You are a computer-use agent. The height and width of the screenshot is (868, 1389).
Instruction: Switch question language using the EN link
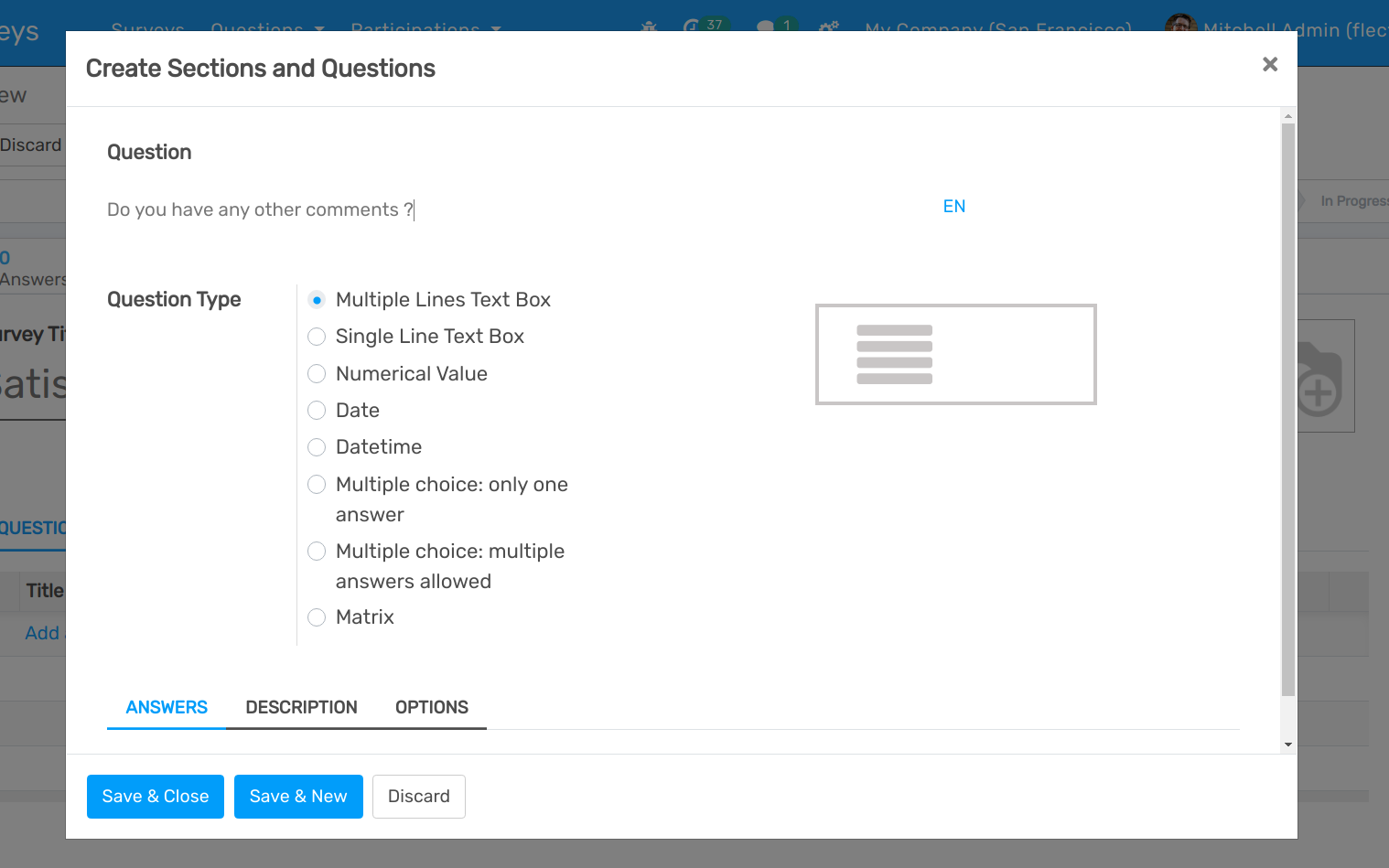[953, 206]
